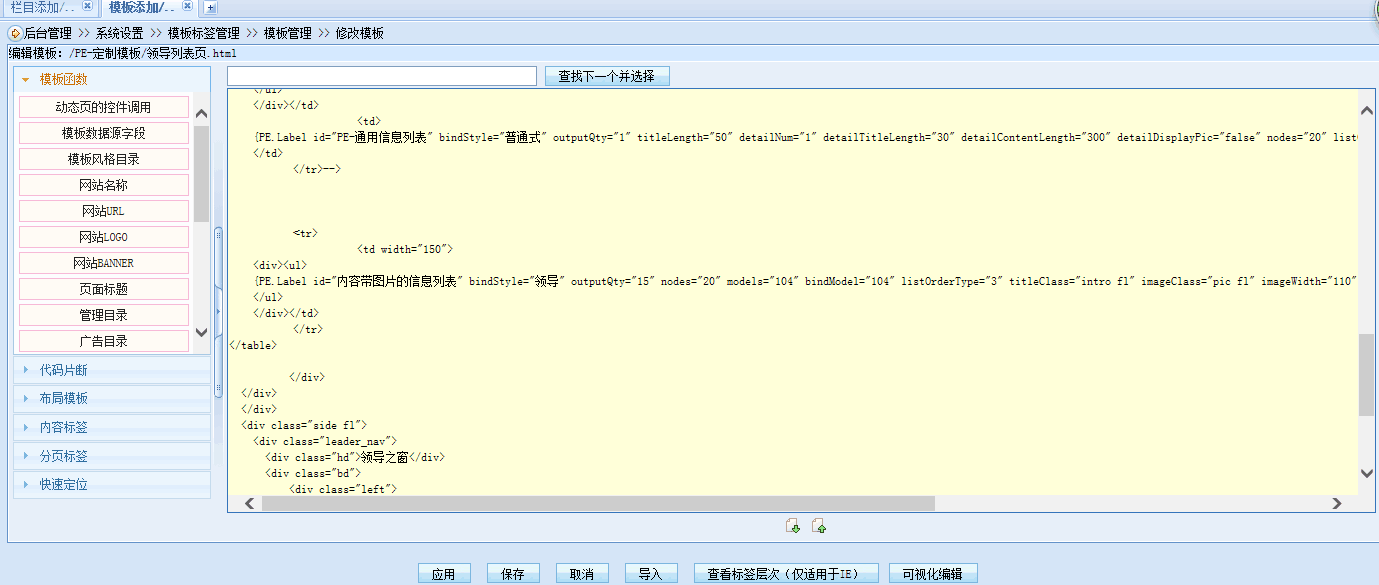Close the 模板添加 tab

coord(187,6)
